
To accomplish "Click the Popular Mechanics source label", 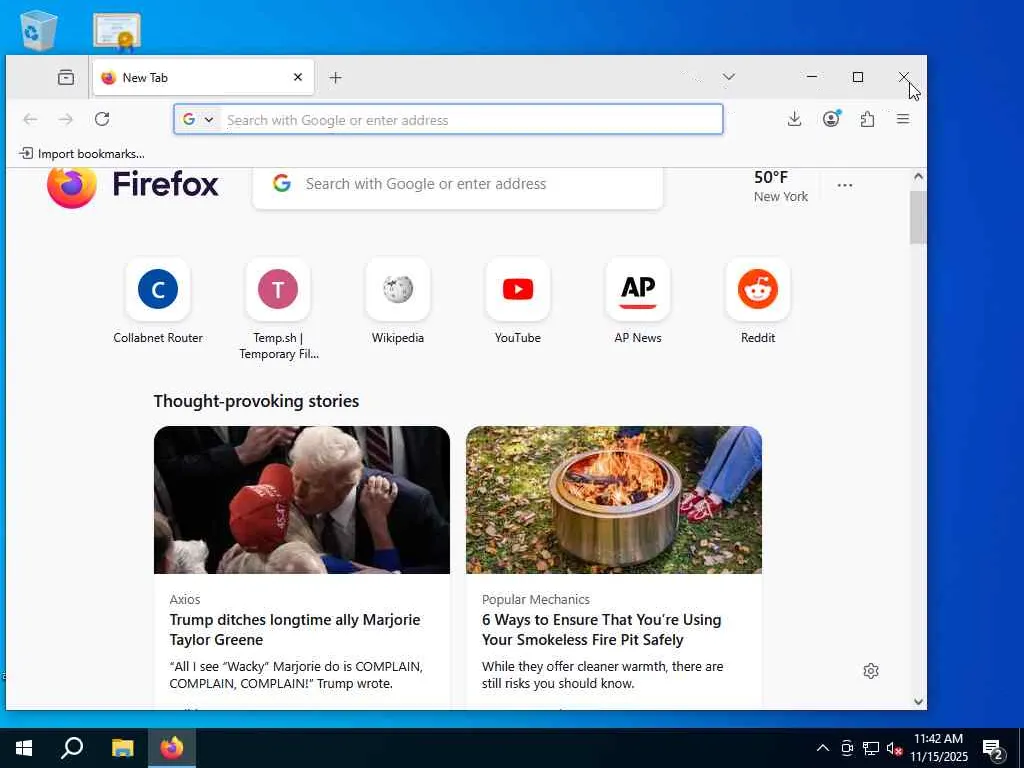I will (536, 600).
